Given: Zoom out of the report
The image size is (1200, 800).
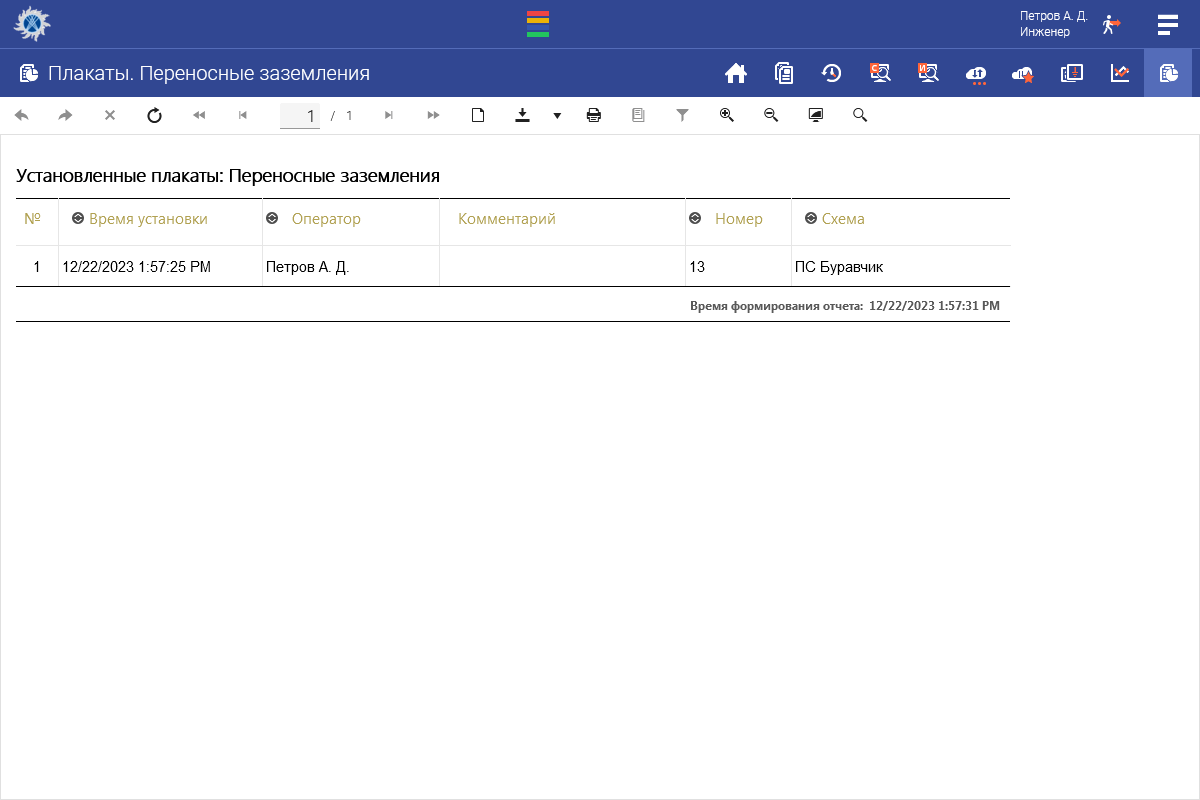Looking at the screenshot, I should click(x=771, y=116).
